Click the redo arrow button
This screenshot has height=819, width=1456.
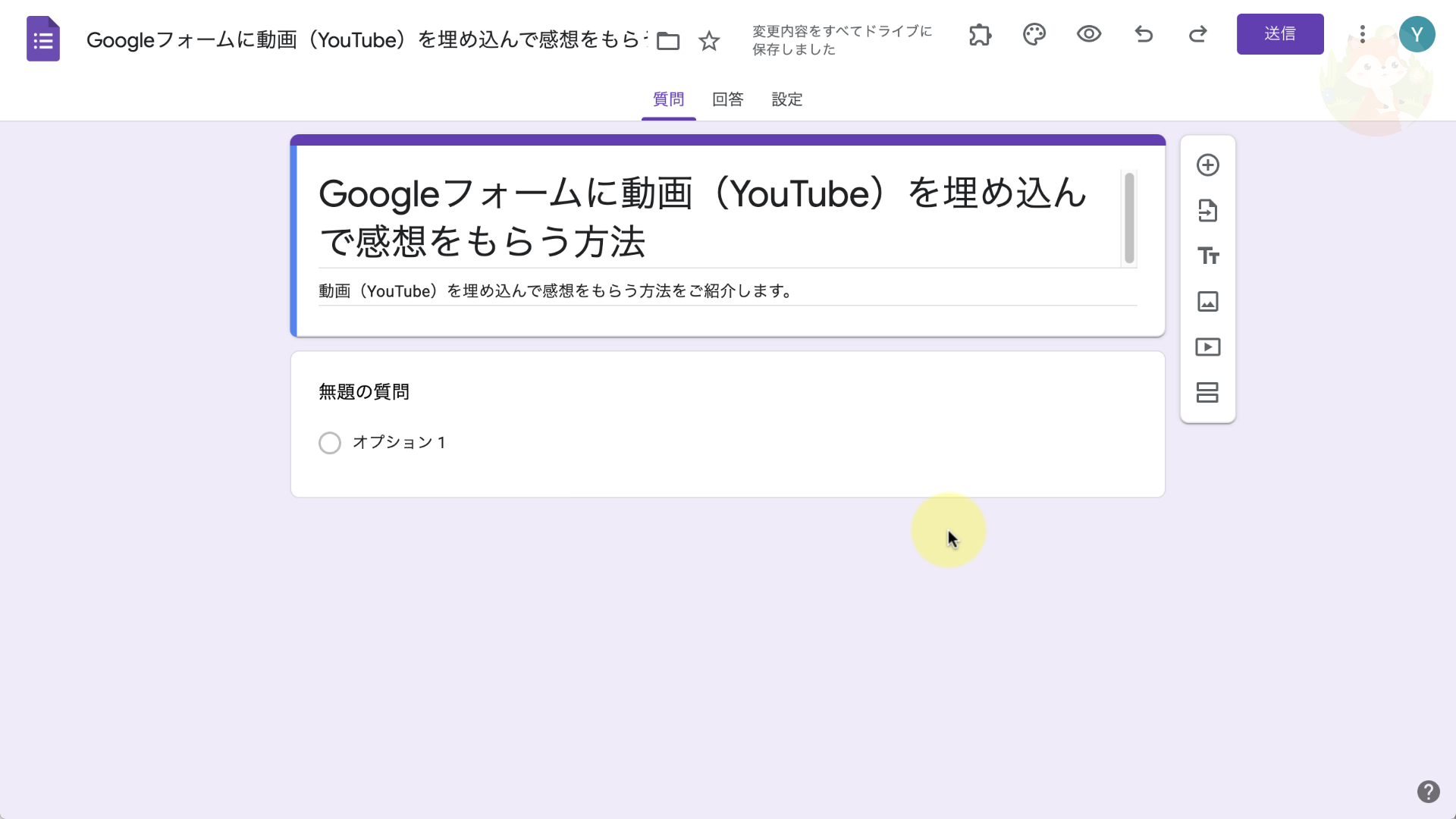pos(1198,34)
